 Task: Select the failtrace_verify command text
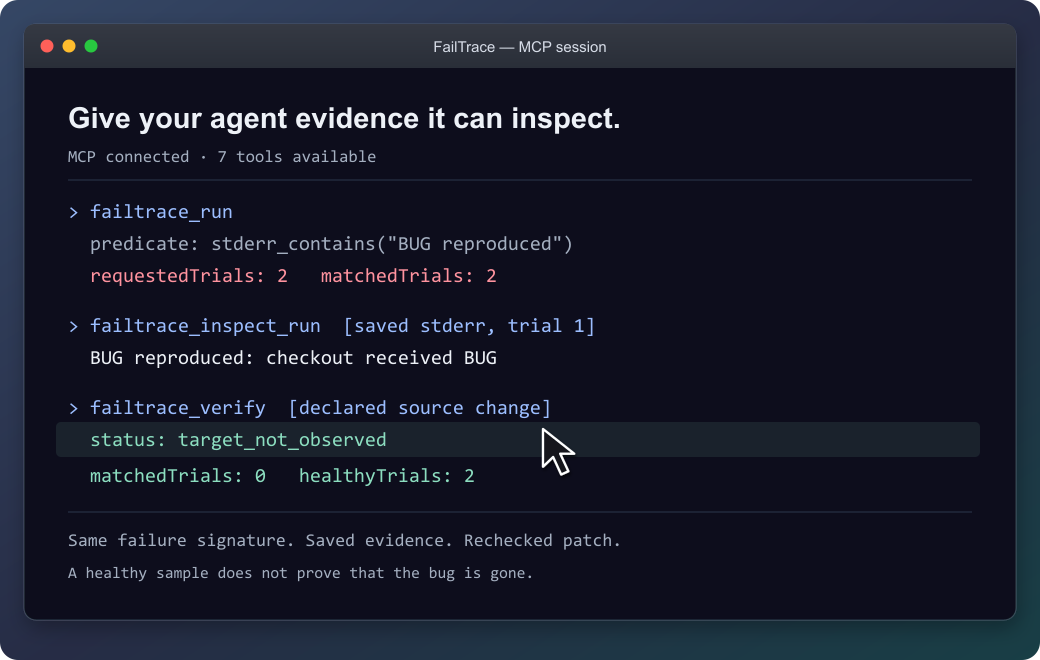pyautogui.click(x=178, y=408)
